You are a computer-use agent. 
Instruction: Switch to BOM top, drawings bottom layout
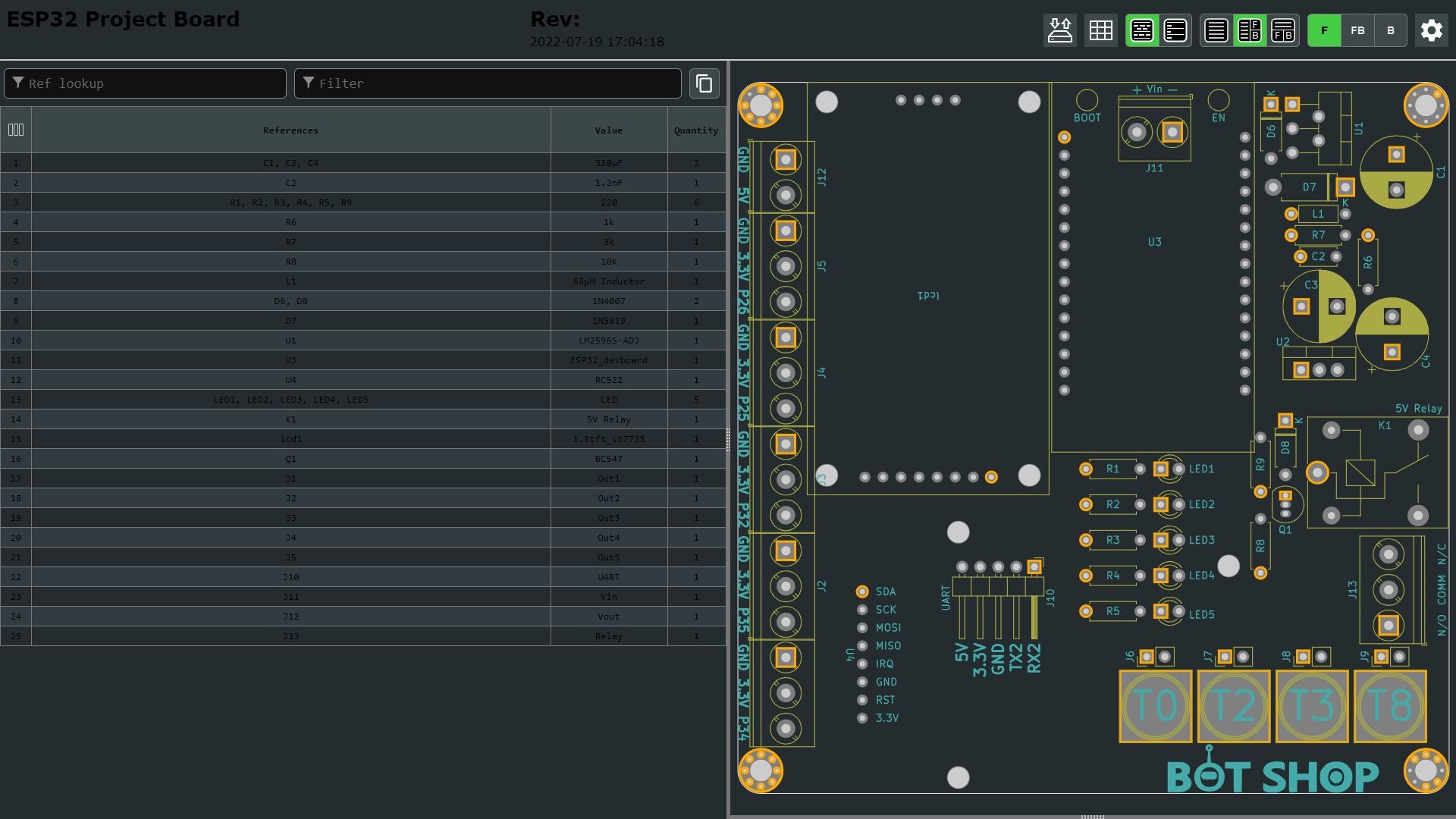[x=1282, y=31]
